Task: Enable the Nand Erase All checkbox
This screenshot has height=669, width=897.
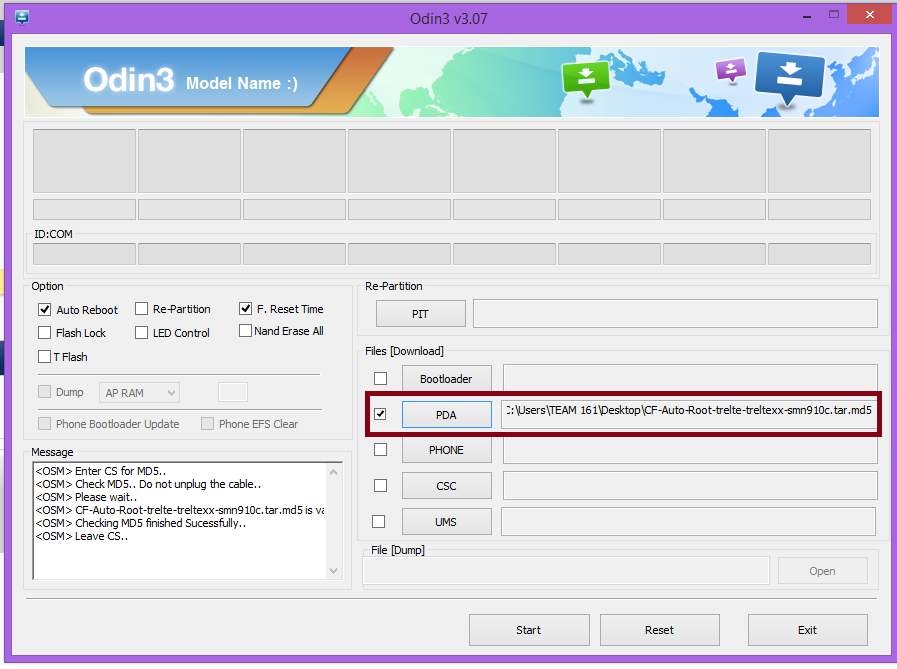Action: (x=245, y=331)
